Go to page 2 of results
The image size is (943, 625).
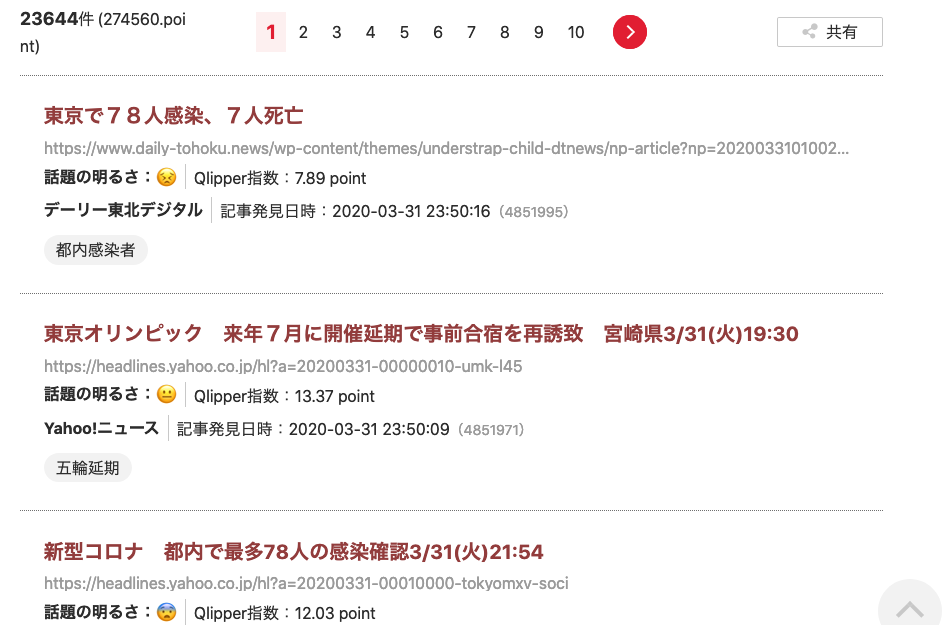tap(303, 33)
